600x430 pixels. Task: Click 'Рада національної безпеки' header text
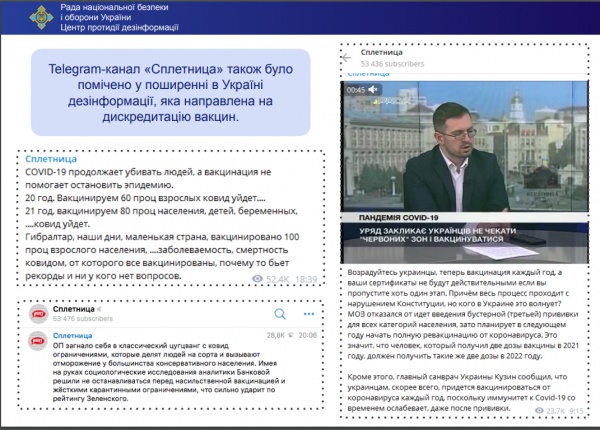(x=114, y=7)
